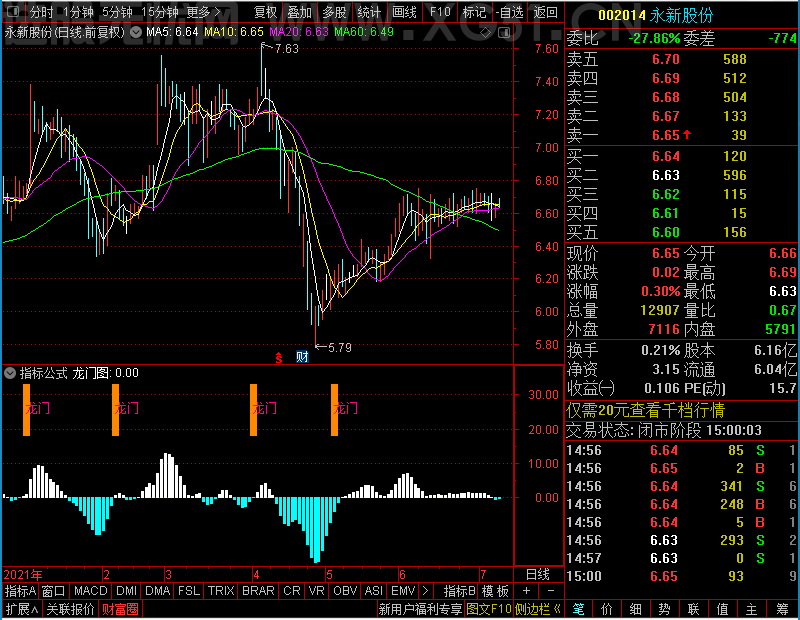
Task: Click the magenta MA20 label
Action: (x=299, y=32)
